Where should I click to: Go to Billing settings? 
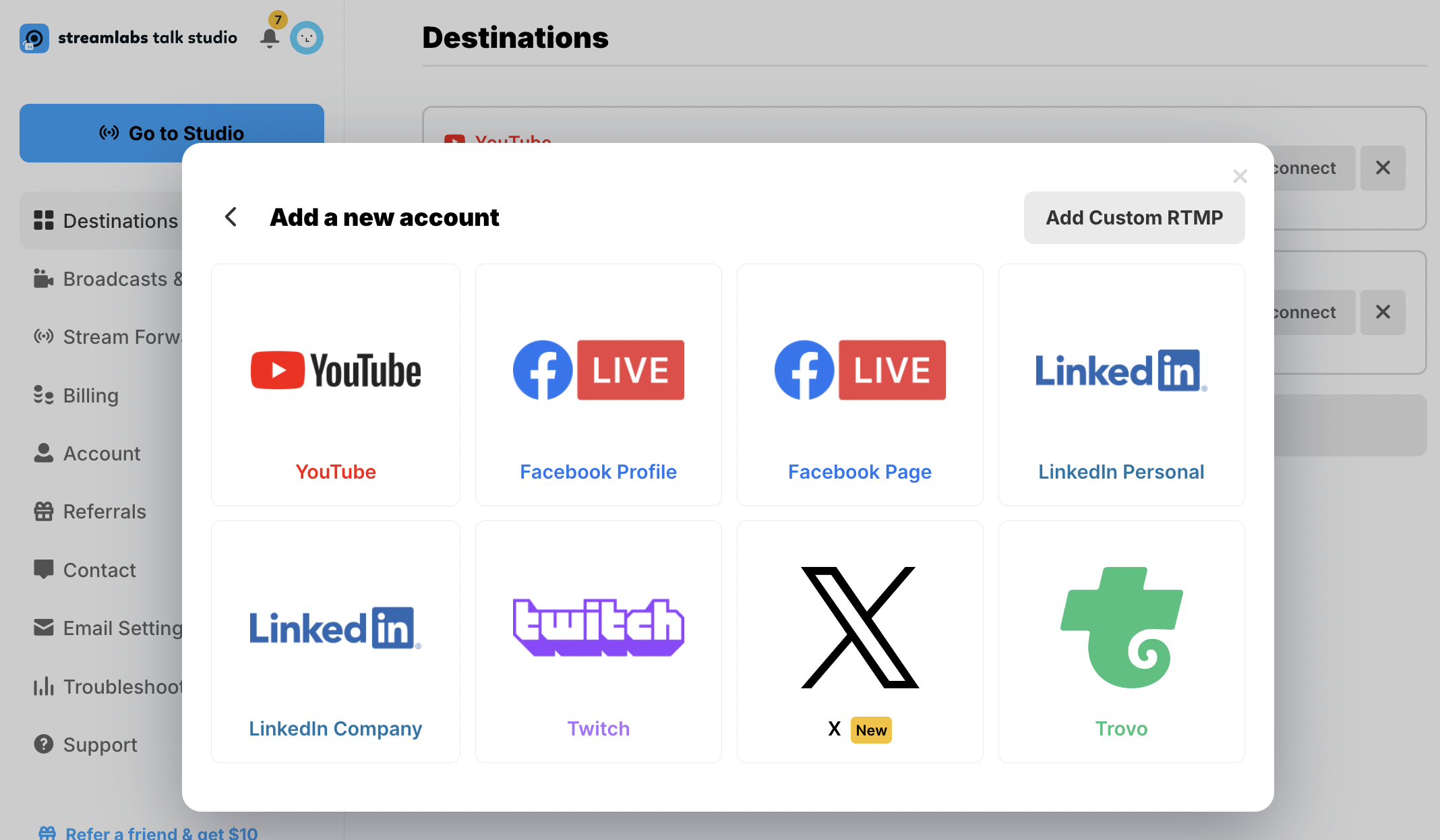pyautogui.click(x=90, y=396)
